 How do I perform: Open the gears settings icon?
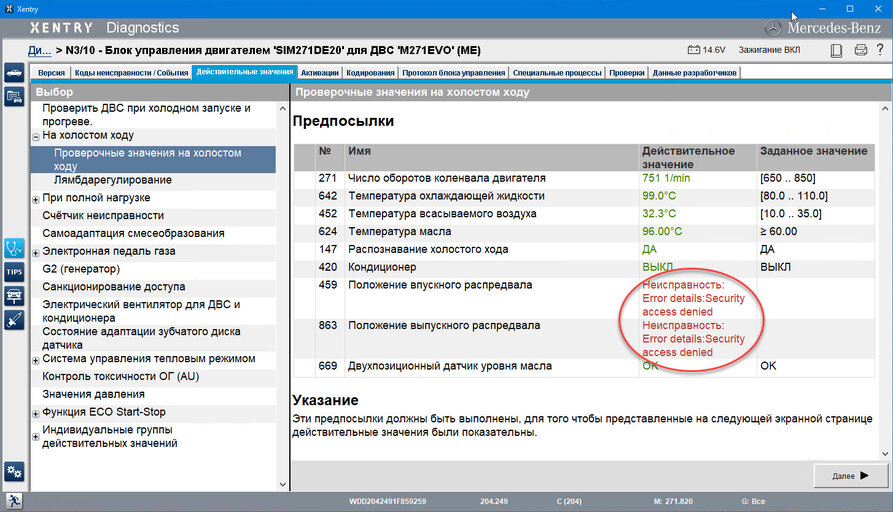[x=14, y=472]
